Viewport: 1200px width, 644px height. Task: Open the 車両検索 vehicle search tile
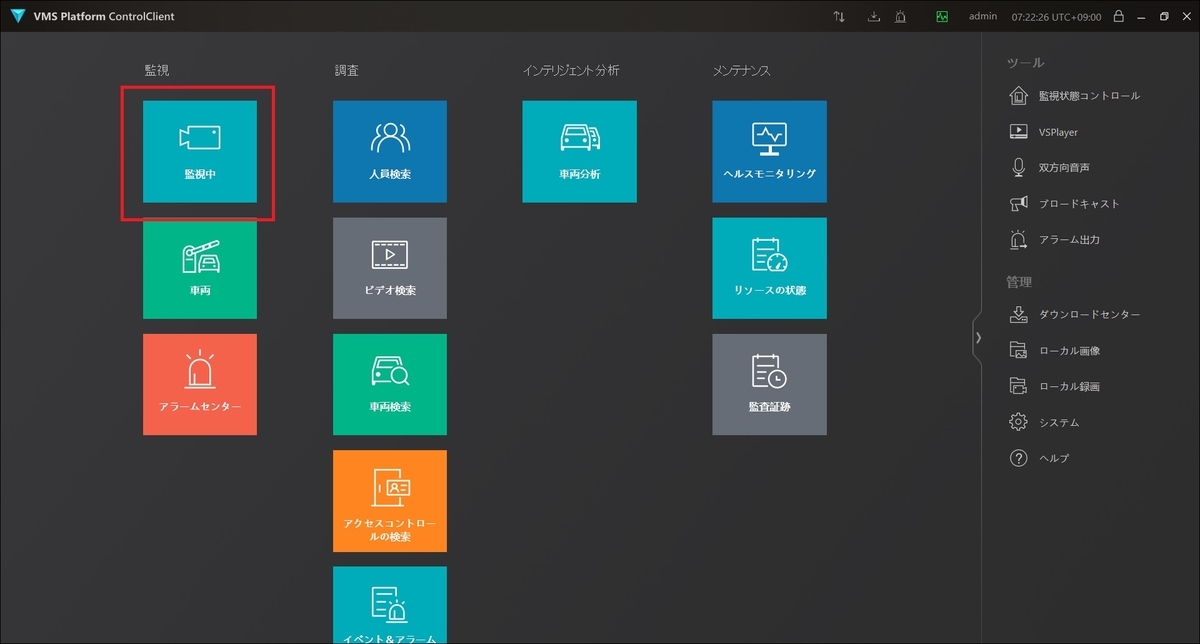pos(390,384)
